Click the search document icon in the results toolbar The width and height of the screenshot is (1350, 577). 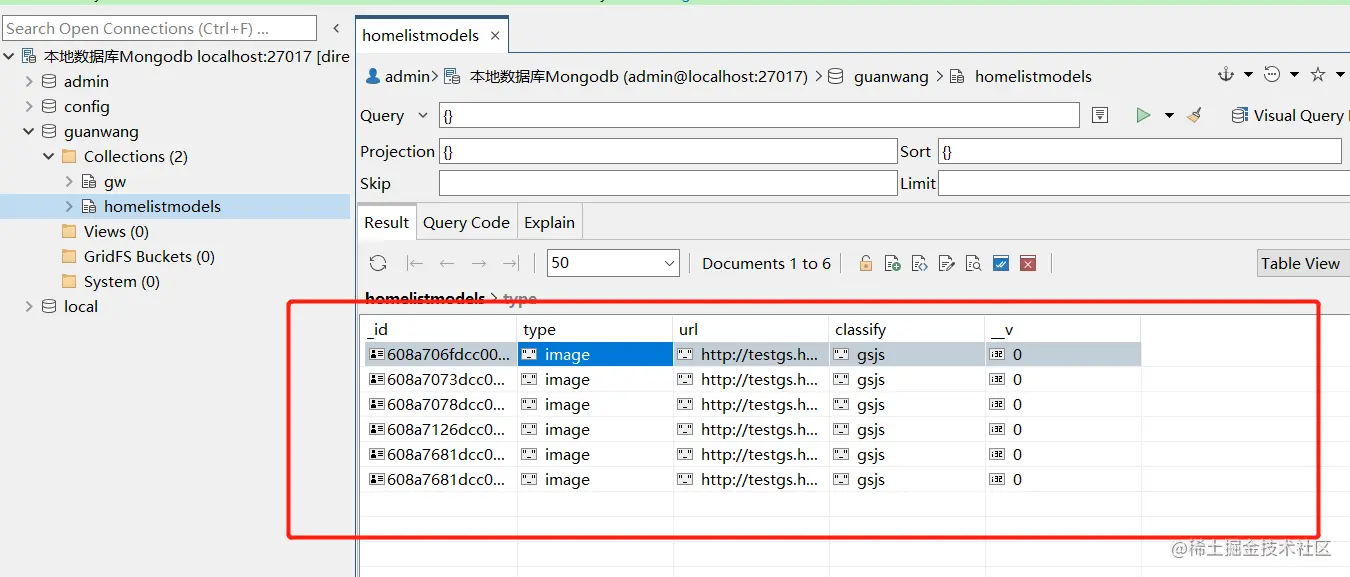(x=974, y=263)
